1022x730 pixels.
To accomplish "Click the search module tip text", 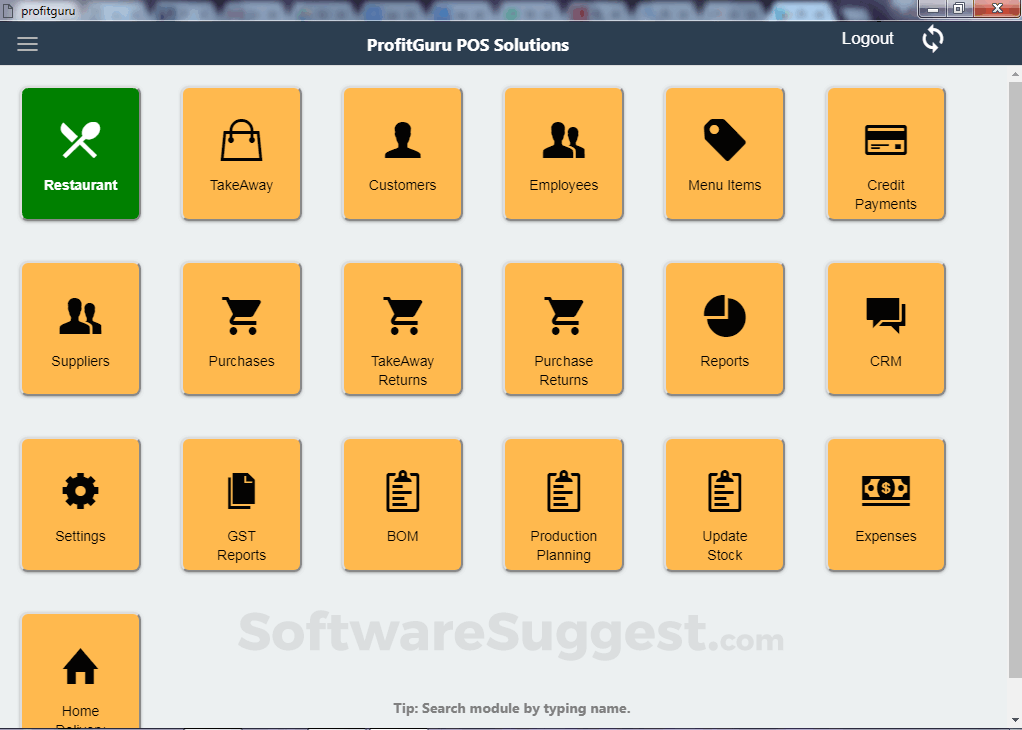I will (x=512, y=708).
